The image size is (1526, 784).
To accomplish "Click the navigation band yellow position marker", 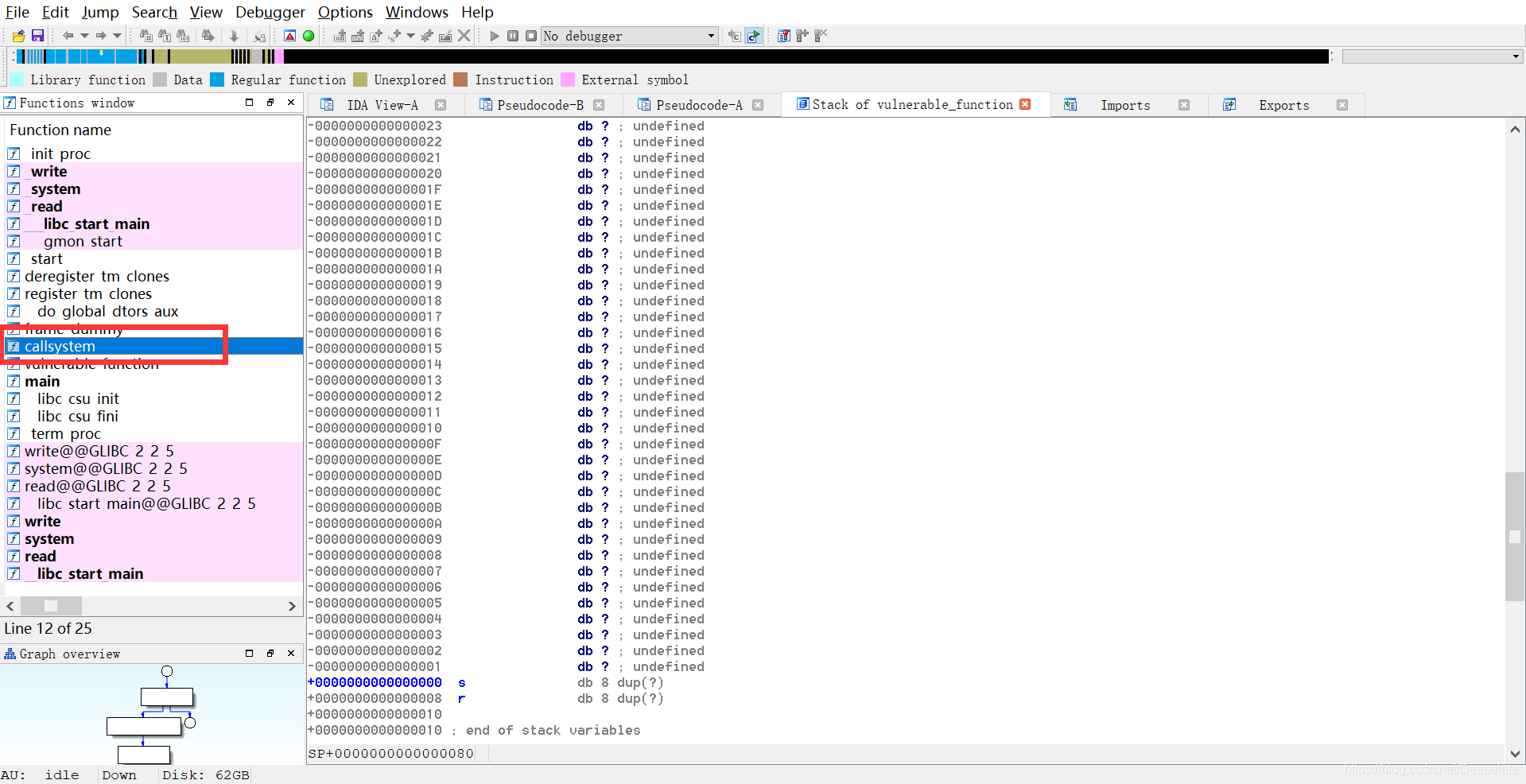I will pyautogui.click(x=101, y=54).
